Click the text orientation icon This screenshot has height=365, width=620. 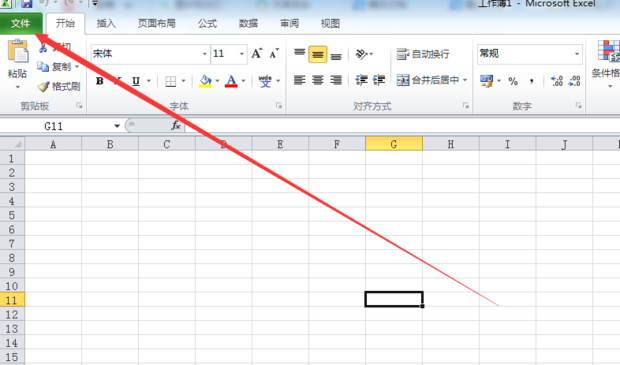[x=362, y=54]
